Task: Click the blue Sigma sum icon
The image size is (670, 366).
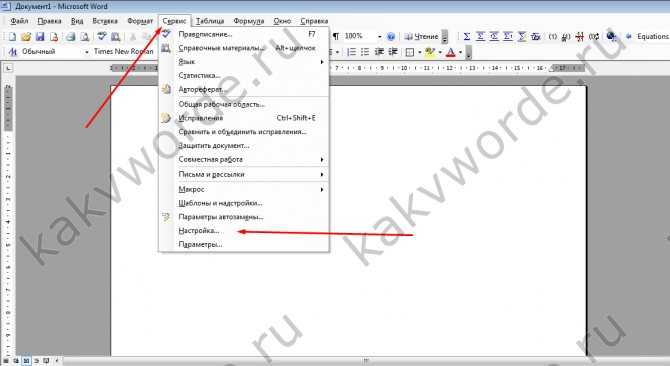Action: click(x=467, y=37)
